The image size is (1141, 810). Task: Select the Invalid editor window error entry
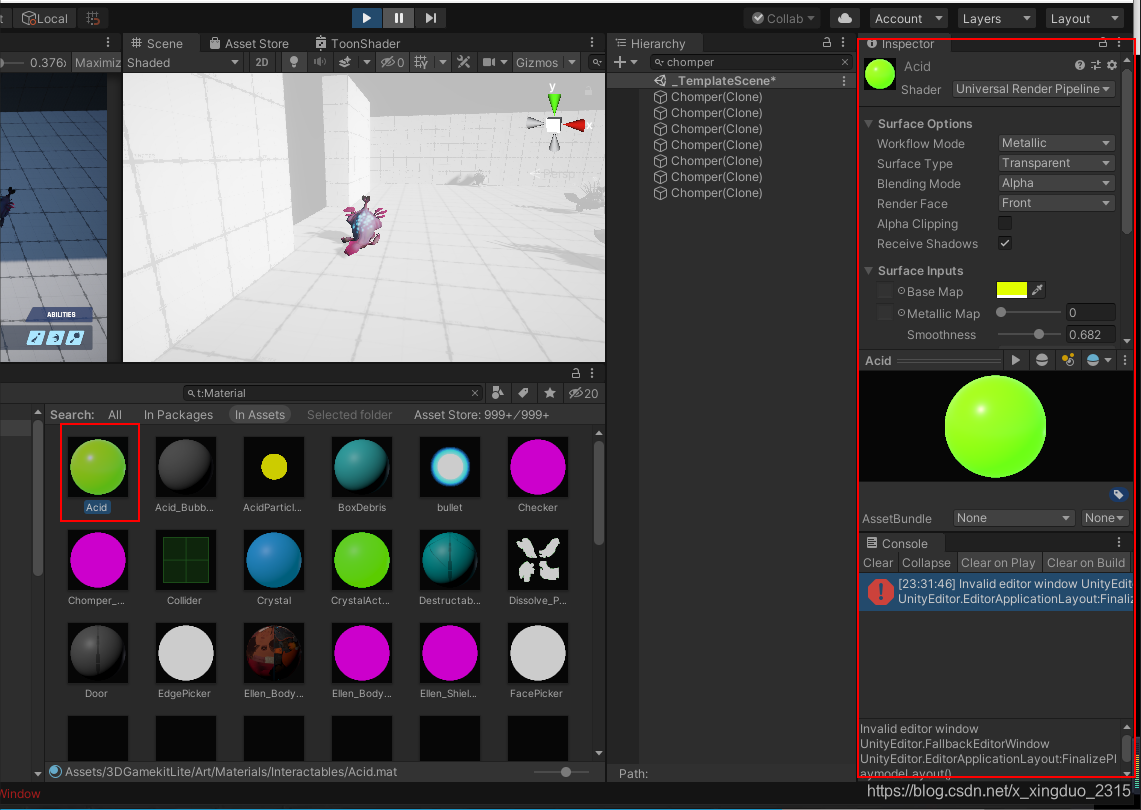point(995,592)
